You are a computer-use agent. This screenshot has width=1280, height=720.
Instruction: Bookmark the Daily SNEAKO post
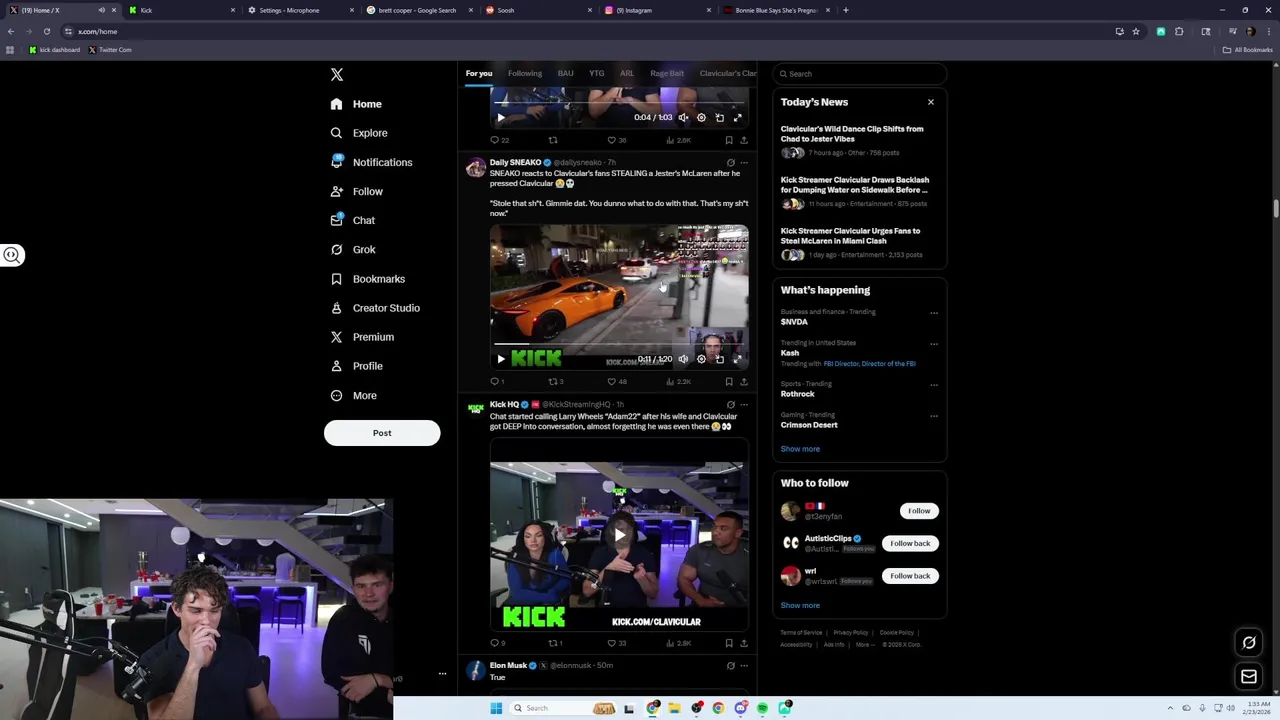[x=729, y=381]
